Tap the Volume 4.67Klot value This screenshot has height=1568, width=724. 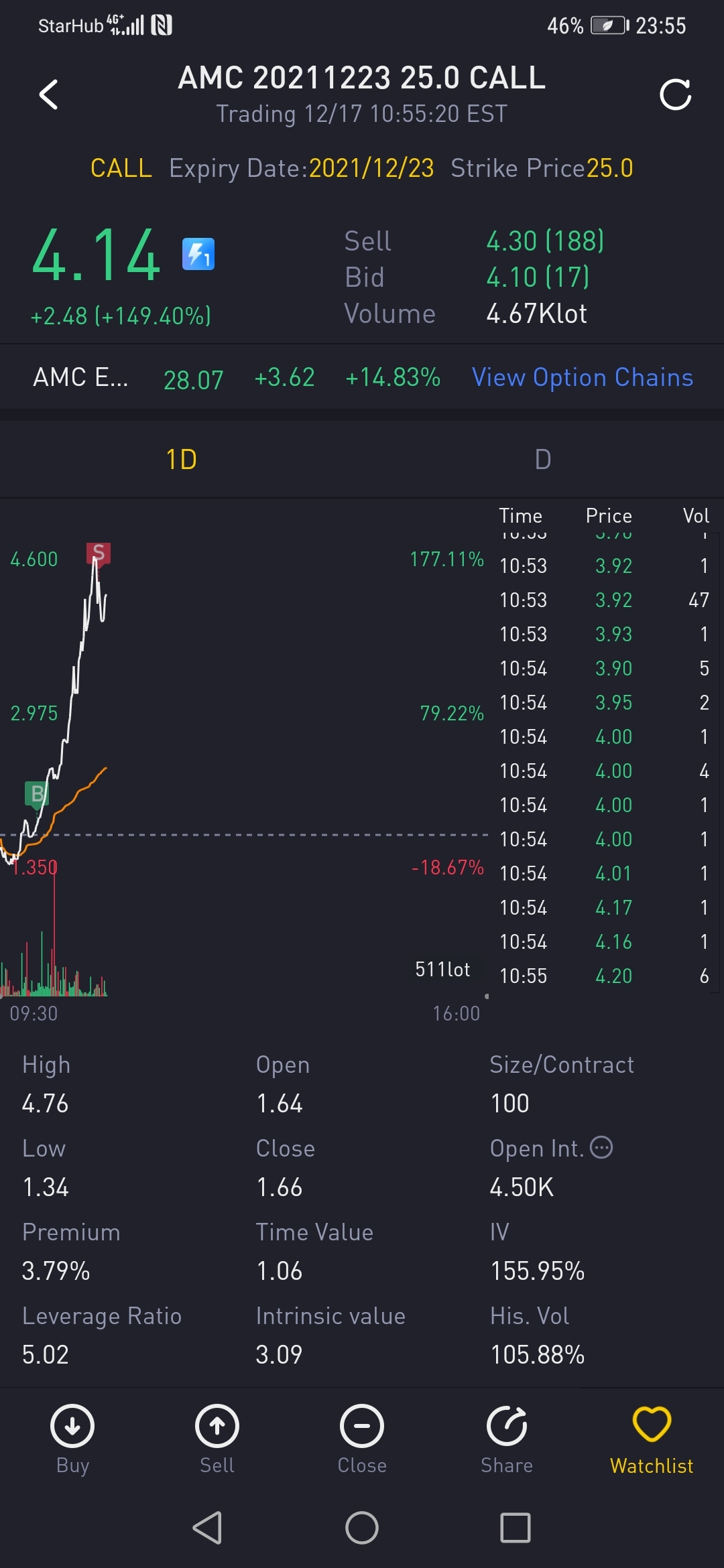coord(536,314)
